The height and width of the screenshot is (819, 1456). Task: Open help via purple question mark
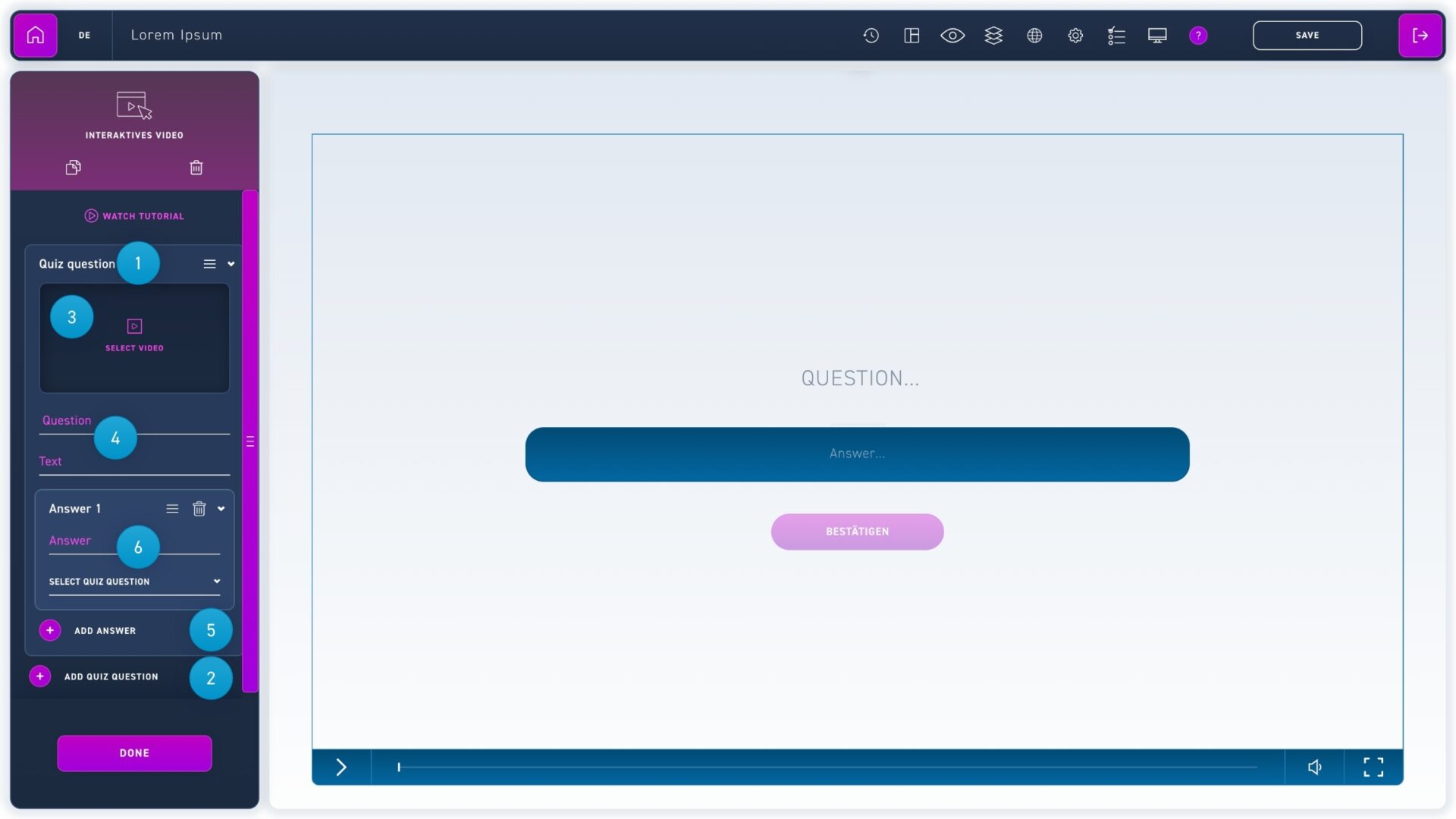[x=1198, y=35]
